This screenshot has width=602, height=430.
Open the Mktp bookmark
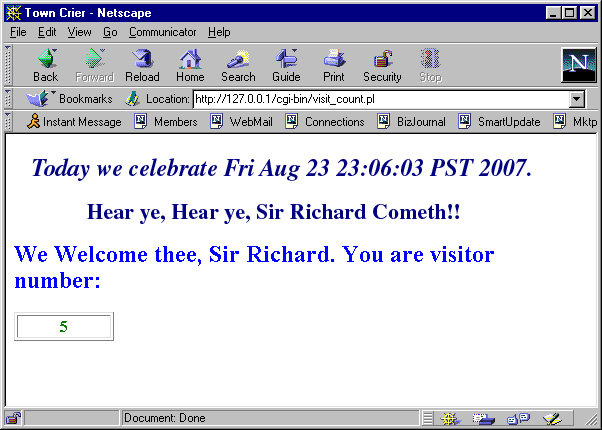click(x=575, y=122)
